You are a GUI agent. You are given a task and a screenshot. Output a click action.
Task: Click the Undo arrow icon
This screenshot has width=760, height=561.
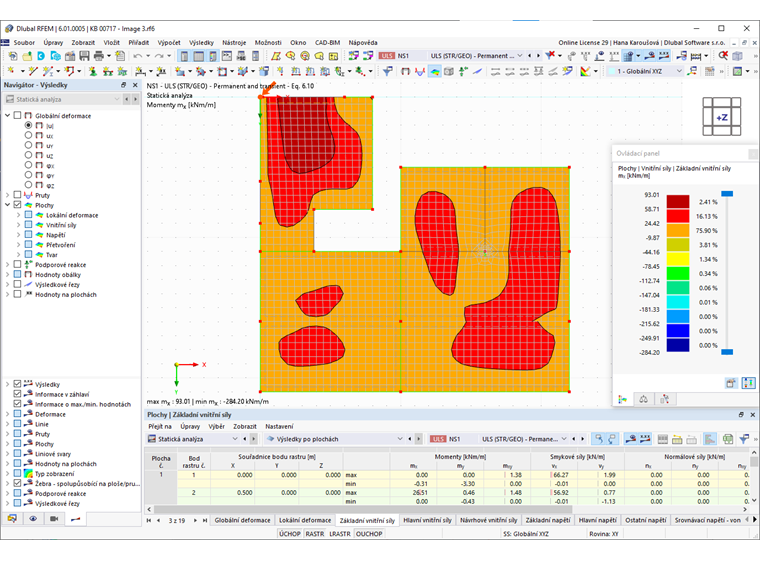point(138,56)
